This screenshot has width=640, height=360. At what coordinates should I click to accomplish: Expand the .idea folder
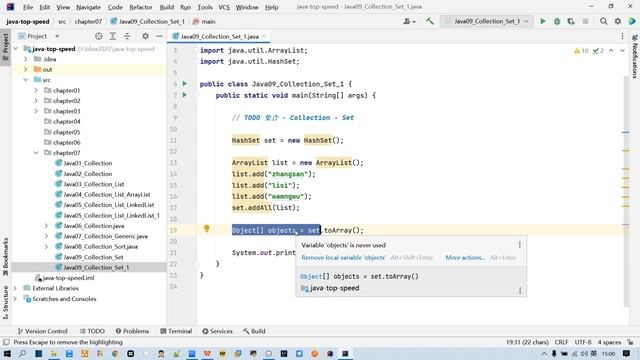pos(26,59)
